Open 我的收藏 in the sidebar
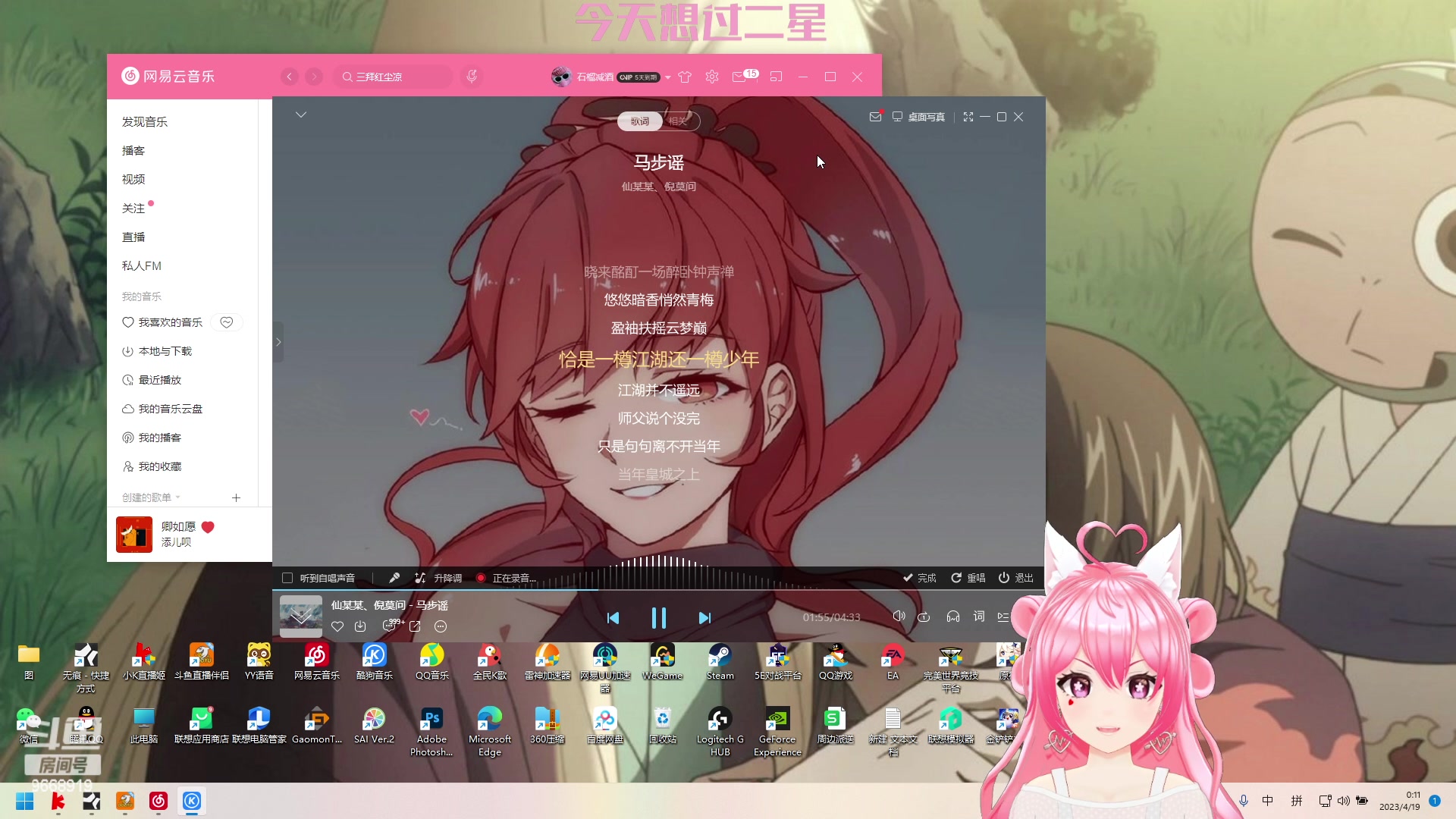This screenshot has height=819, width=1456. point(152,466)
